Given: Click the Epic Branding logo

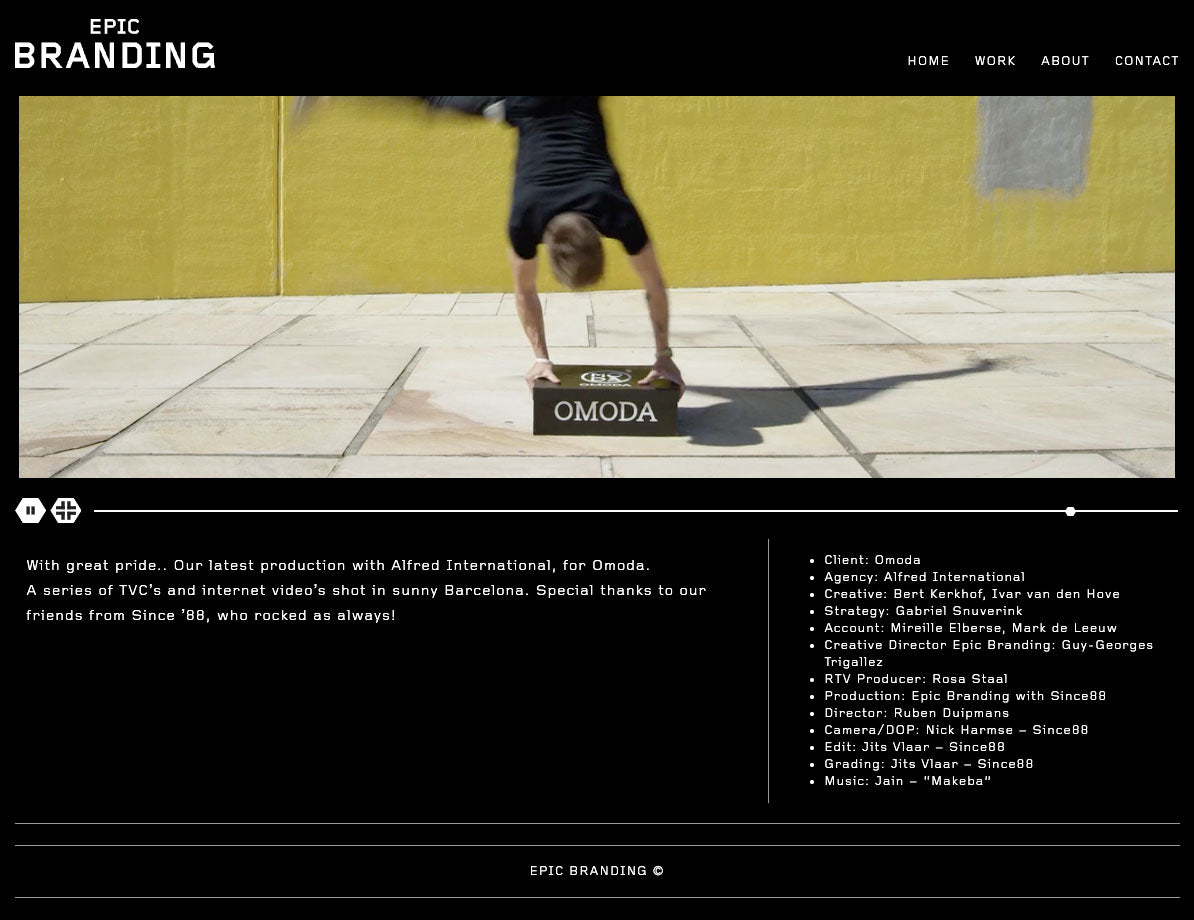Looking at the screenshot, I should point(115,44).
